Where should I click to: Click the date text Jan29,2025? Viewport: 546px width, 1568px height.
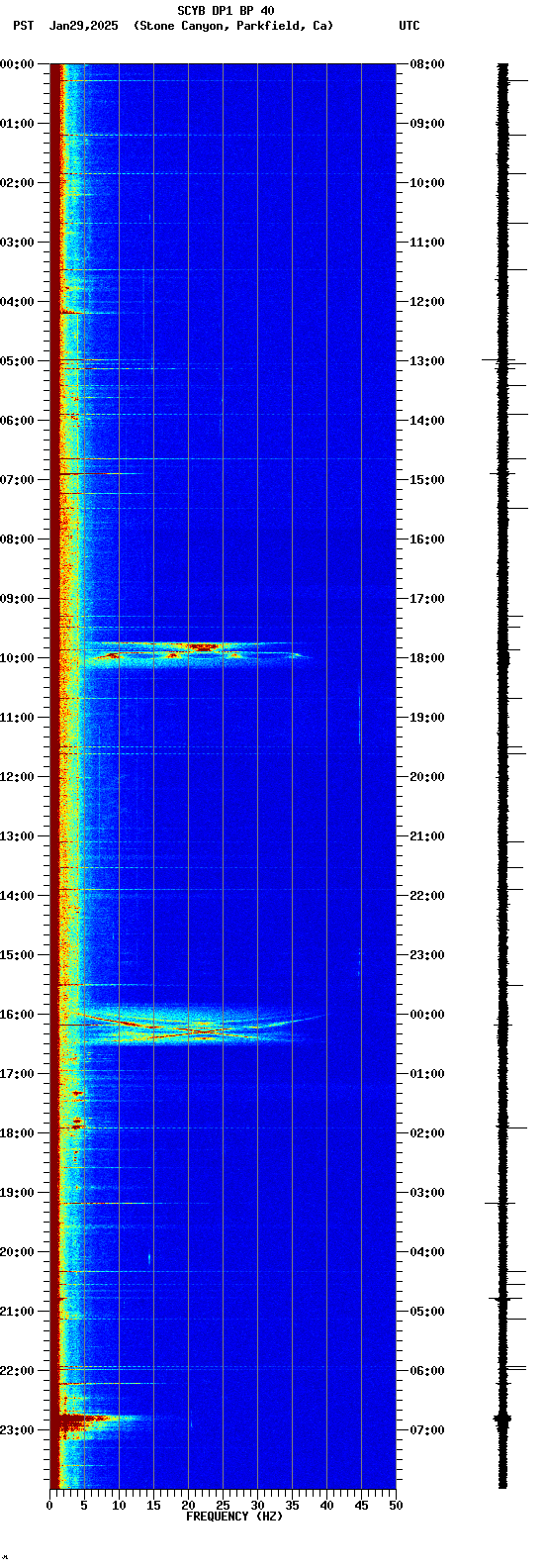click(83, 26)
